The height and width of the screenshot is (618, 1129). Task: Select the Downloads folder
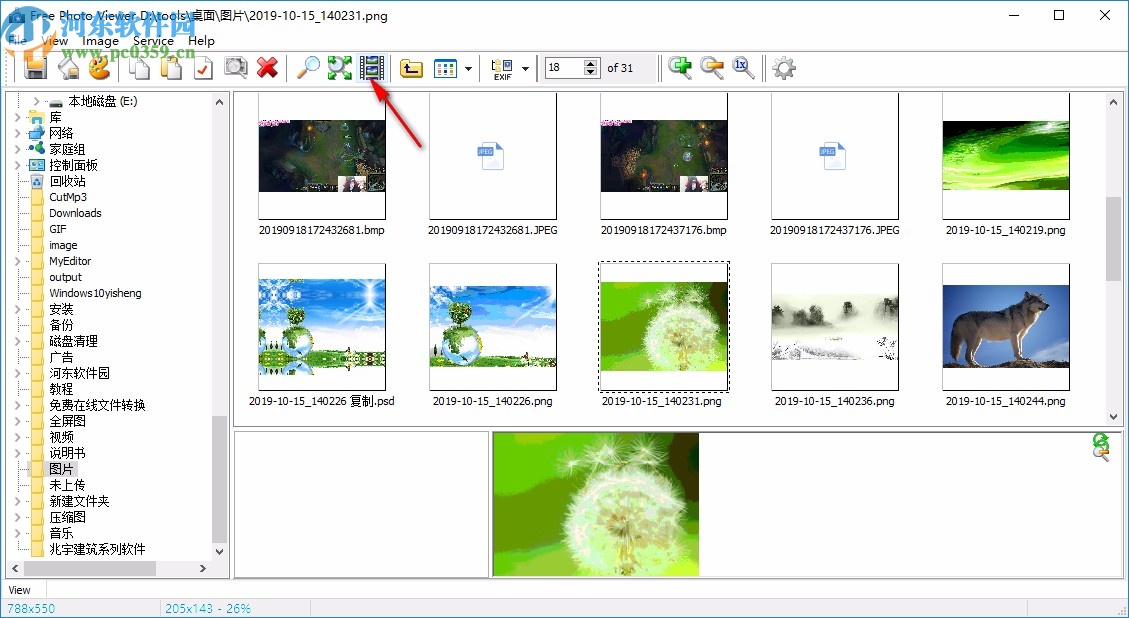coord(73,213)
